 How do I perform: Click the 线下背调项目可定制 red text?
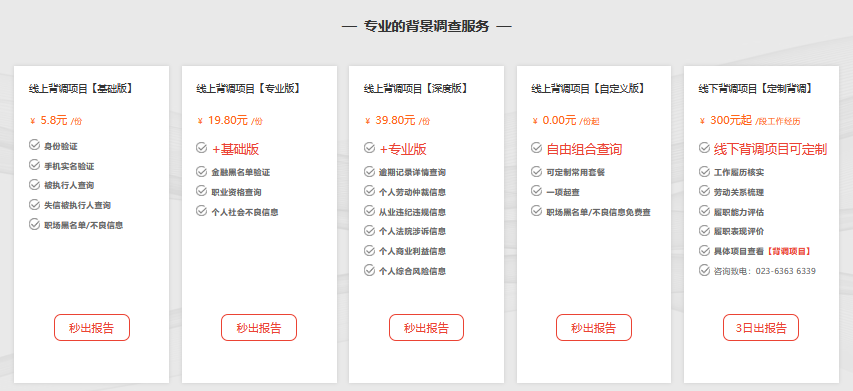[770, 149]
